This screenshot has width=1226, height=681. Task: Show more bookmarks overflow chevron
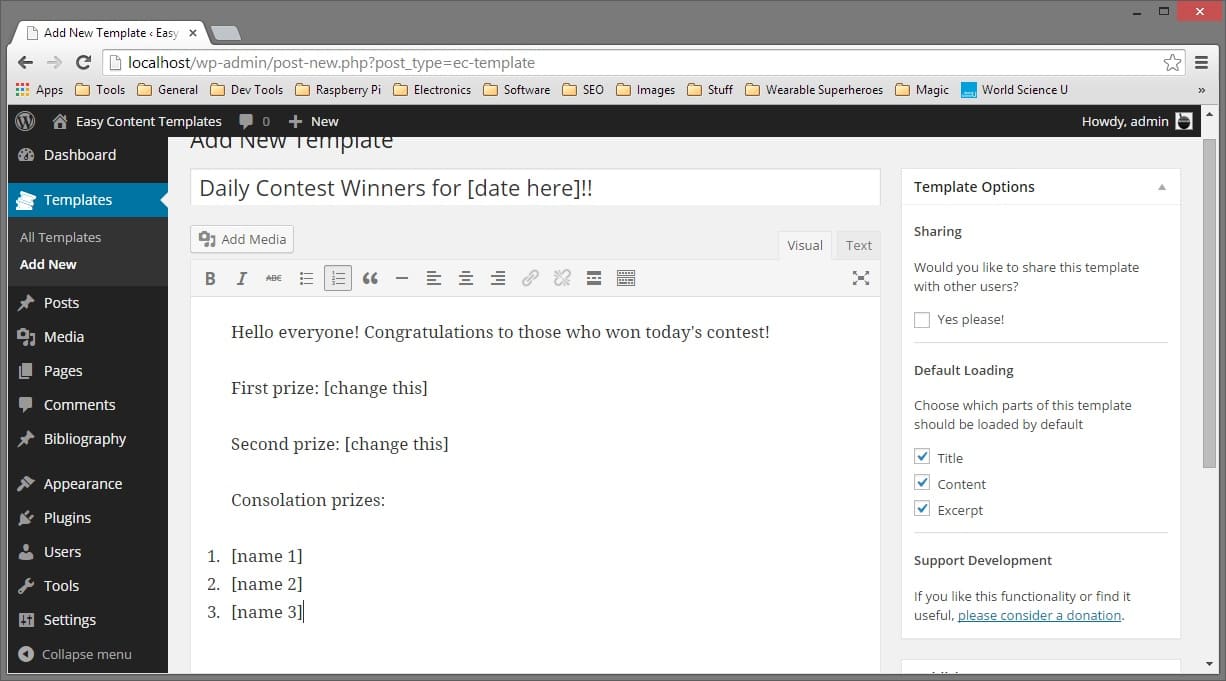[1201, 90]
